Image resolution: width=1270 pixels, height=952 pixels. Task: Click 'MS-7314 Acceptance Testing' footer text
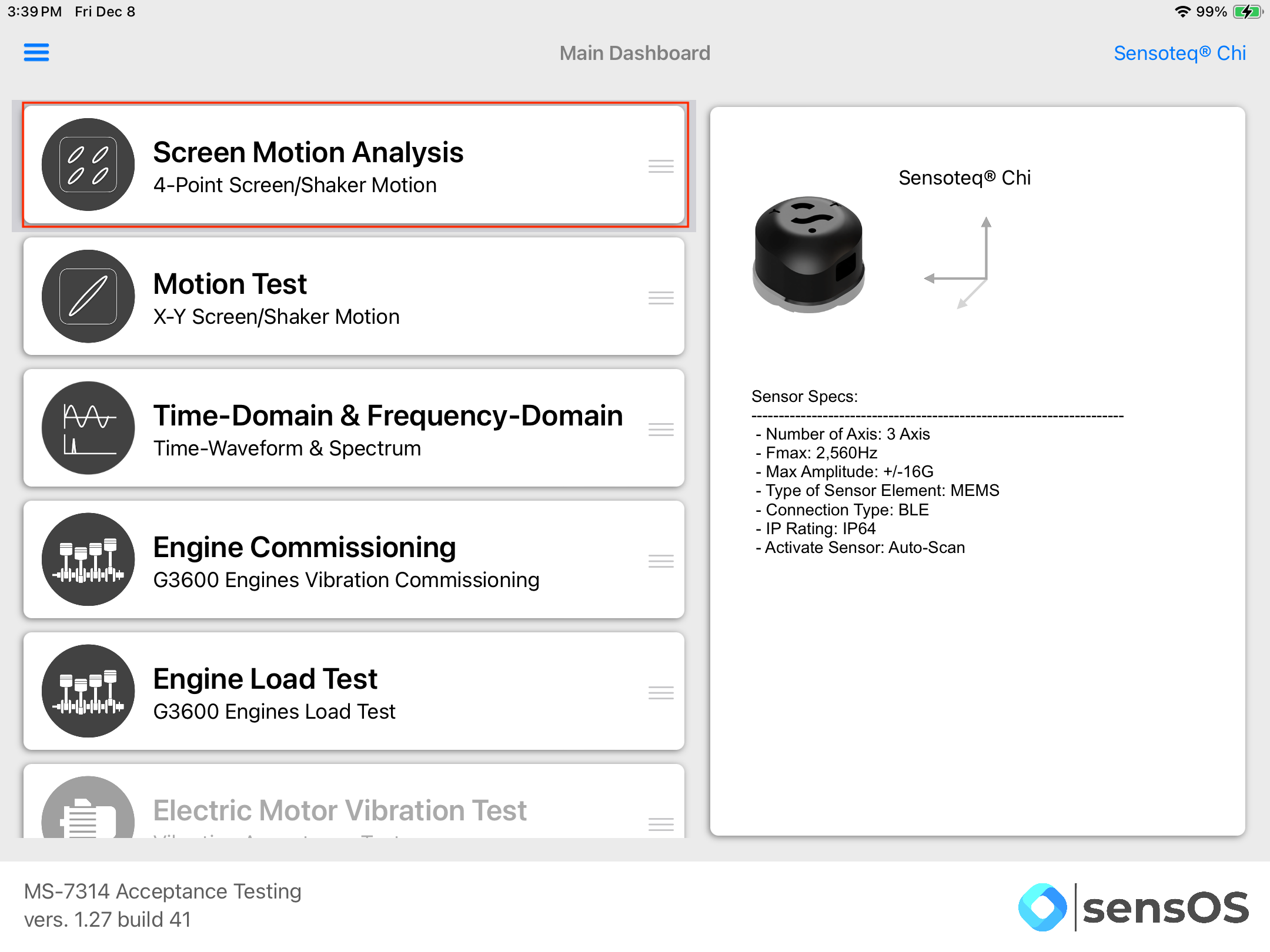pos(163,891)
